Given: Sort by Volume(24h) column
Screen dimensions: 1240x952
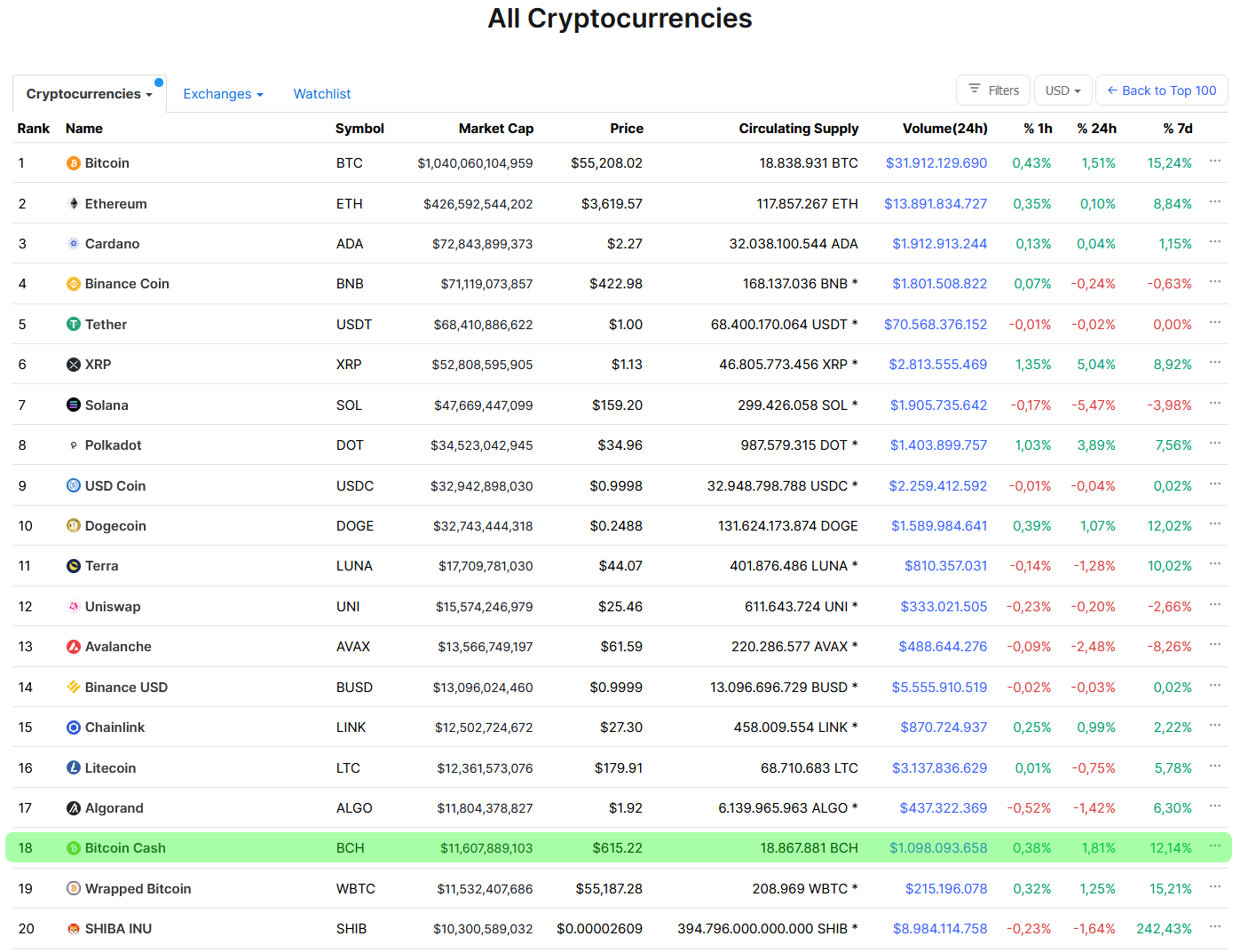Looking at the screenshot, I should 945,129.
